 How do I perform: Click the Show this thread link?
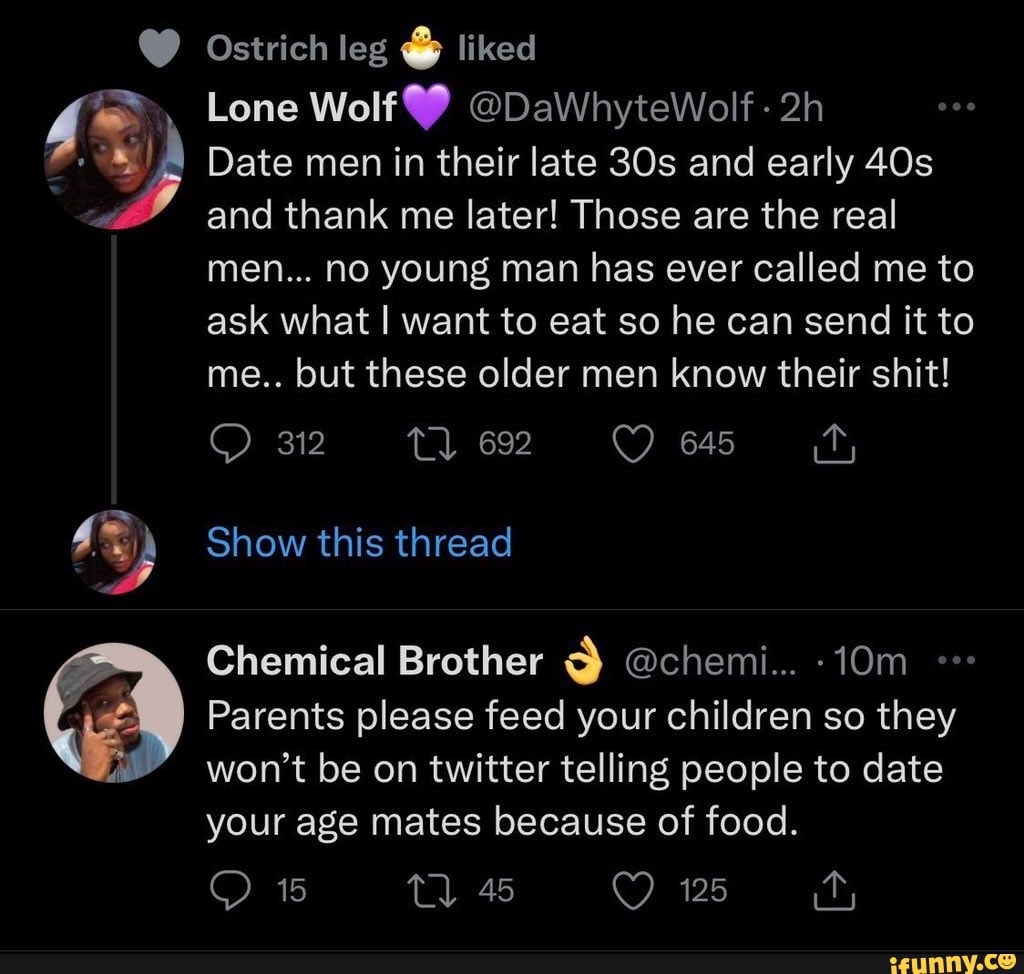pos(358,543)
